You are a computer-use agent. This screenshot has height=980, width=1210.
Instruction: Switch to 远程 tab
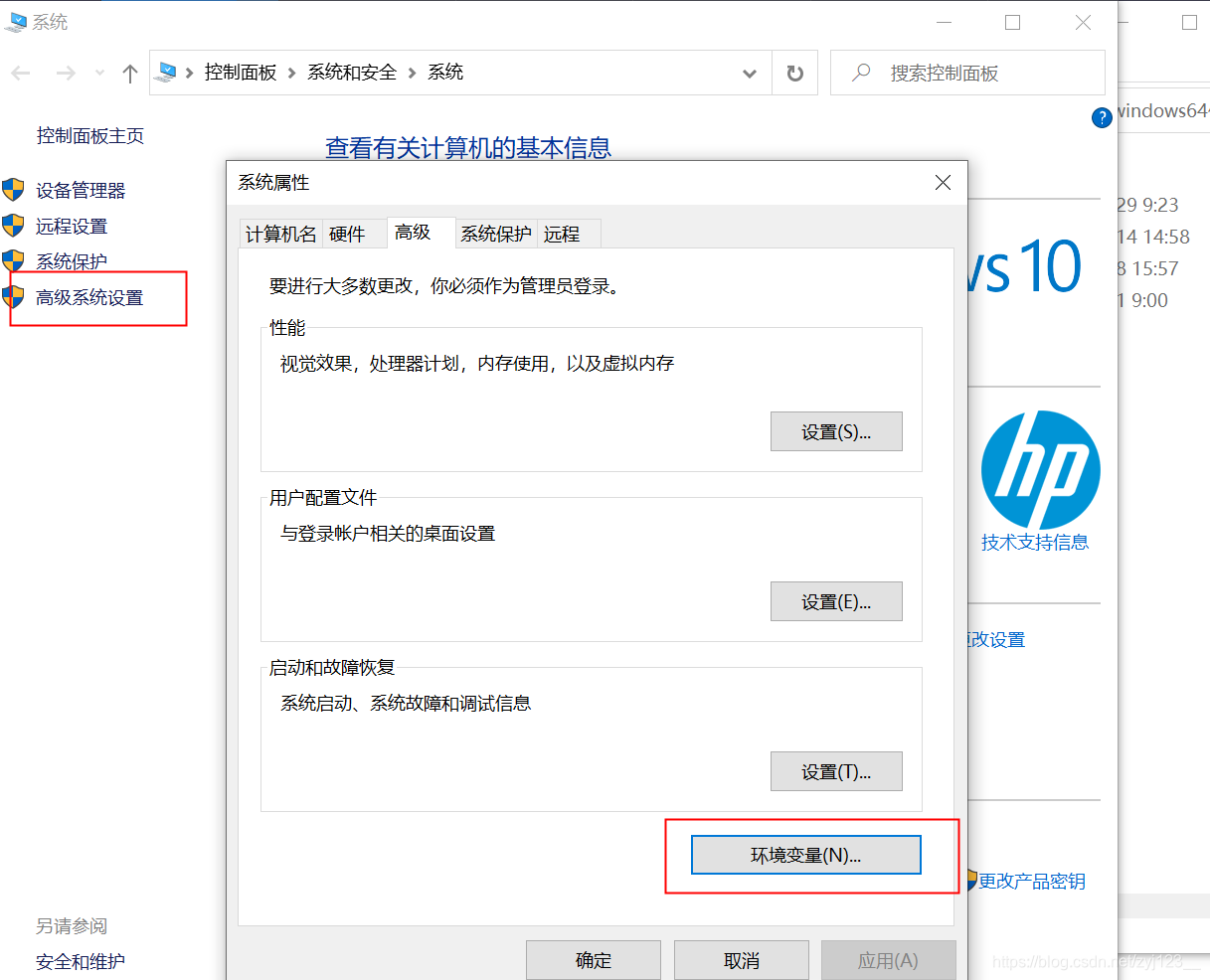pyautogui.click(x=569, y=234)
